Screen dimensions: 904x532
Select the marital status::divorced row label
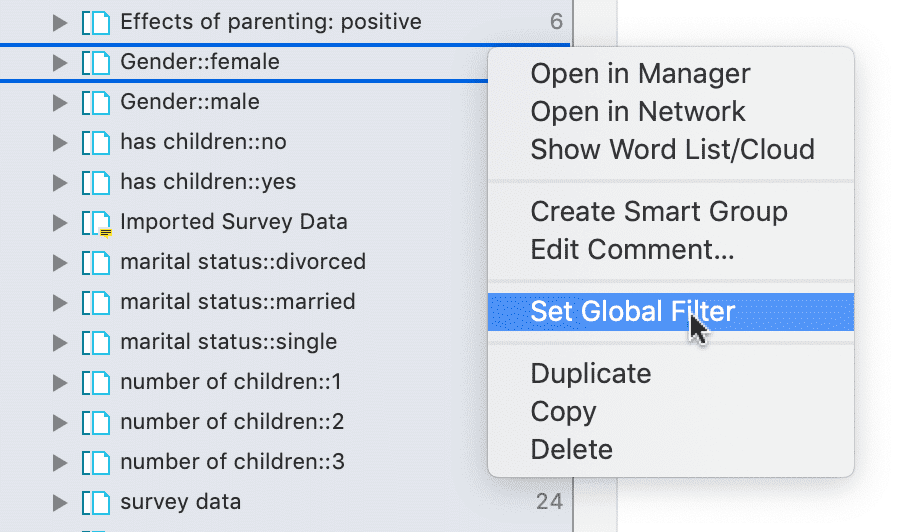click(x=243, y=262)
